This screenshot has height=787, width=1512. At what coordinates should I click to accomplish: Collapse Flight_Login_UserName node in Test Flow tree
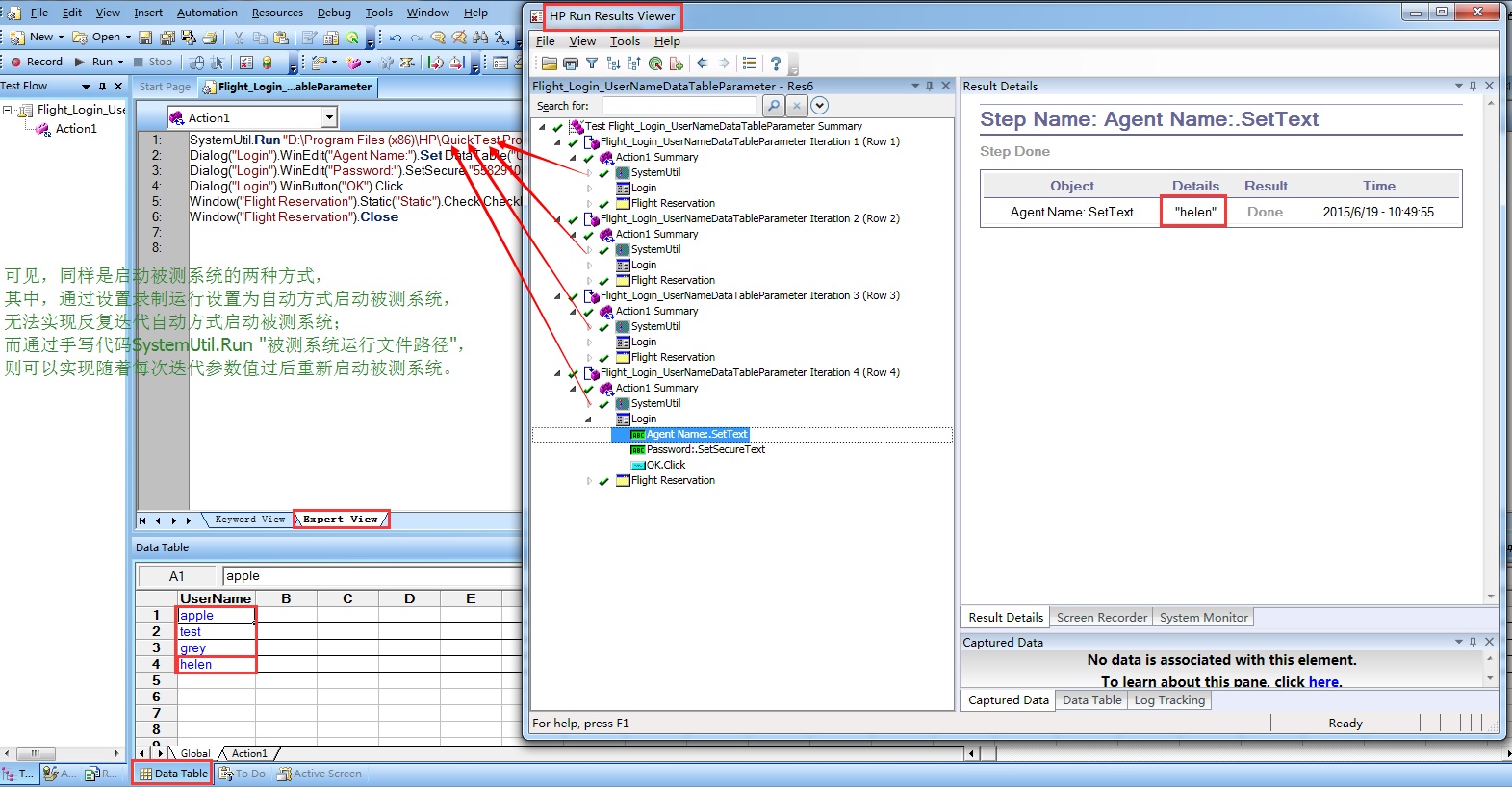tap(8, 110)
